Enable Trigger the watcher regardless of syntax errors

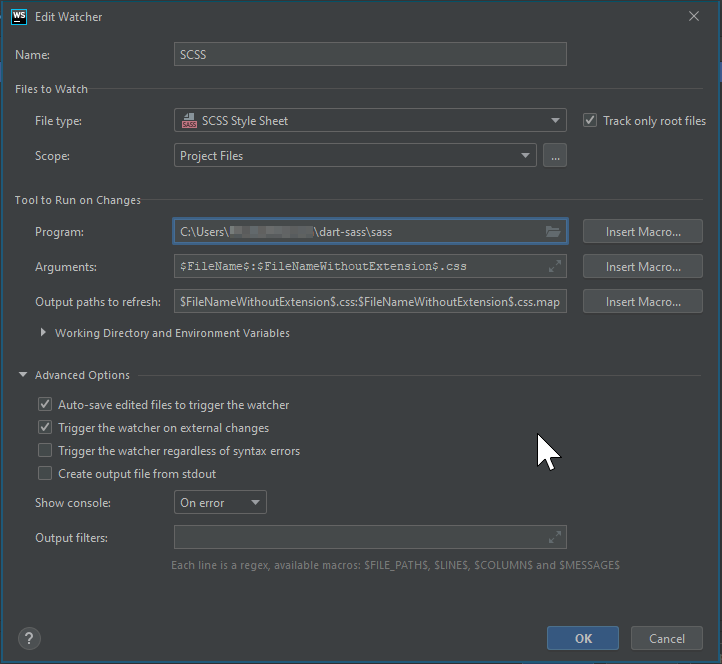click(45, 451)
